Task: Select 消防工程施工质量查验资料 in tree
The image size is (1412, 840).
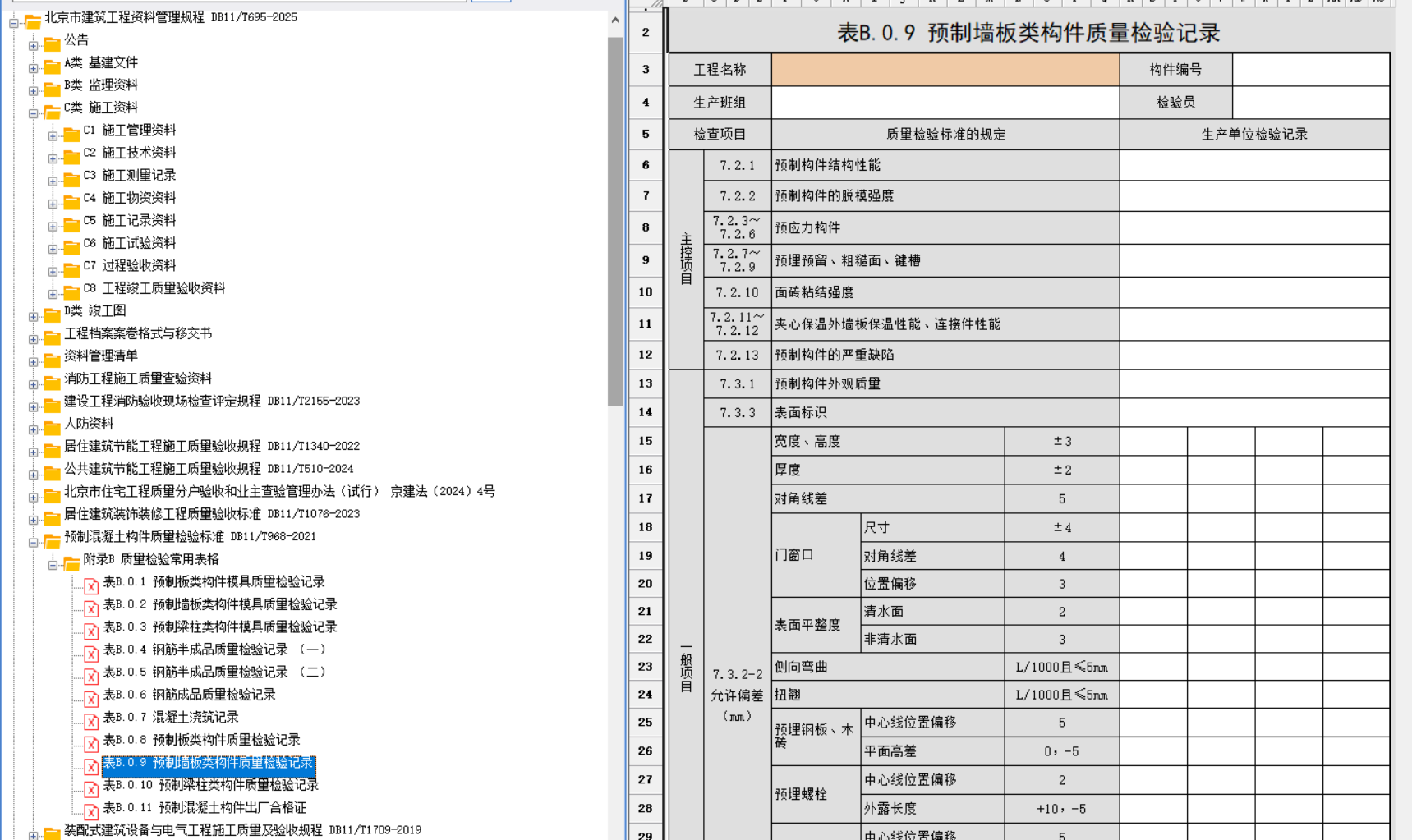Action: click(x=137, y=379)
